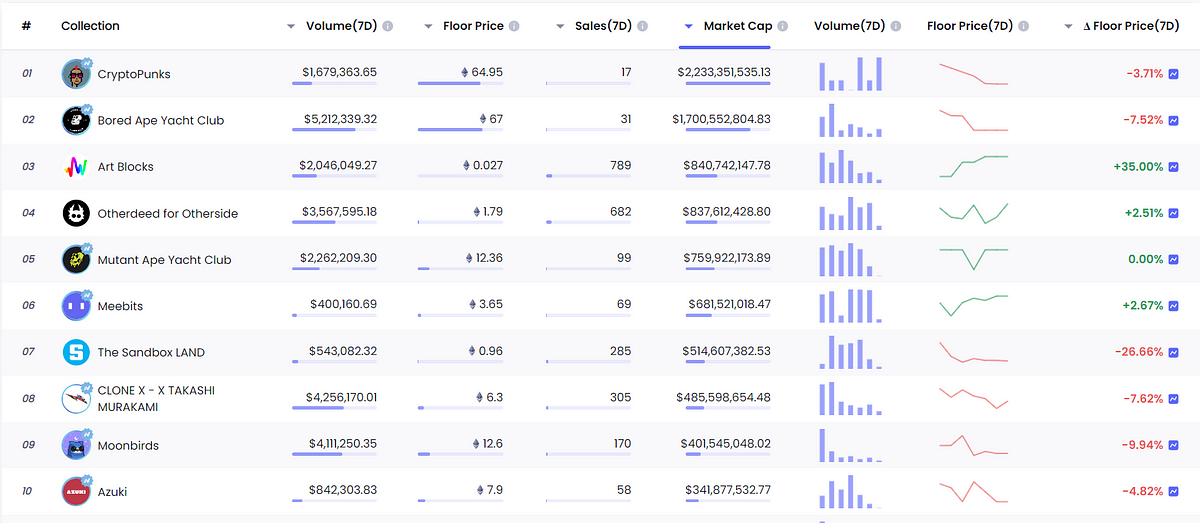Click CryptoPunks 7D volume bar chart

(x=851, y=75)
